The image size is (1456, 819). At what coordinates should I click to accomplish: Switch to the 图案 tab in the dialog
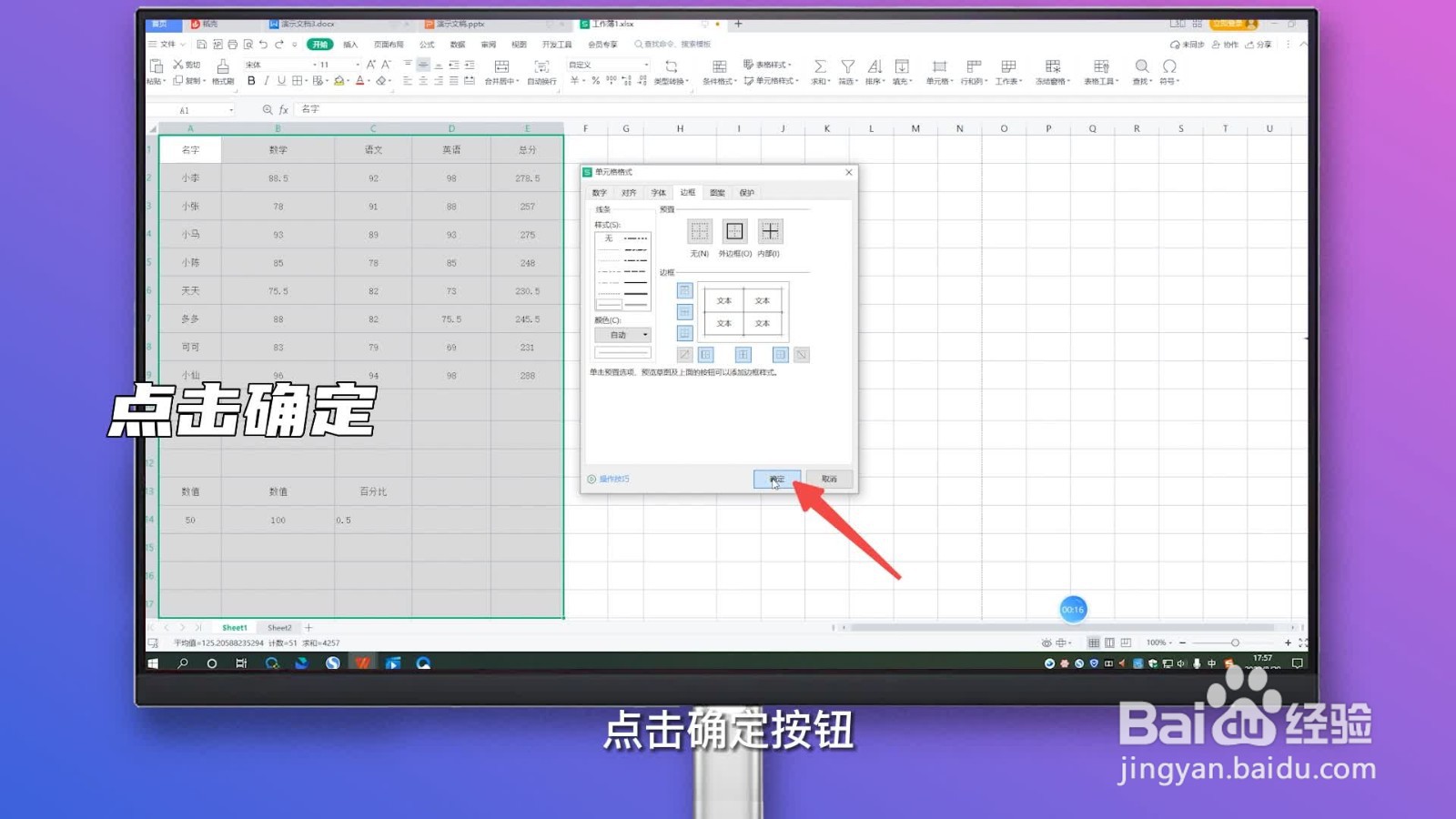pyautogui.click(x=718, y=193)
